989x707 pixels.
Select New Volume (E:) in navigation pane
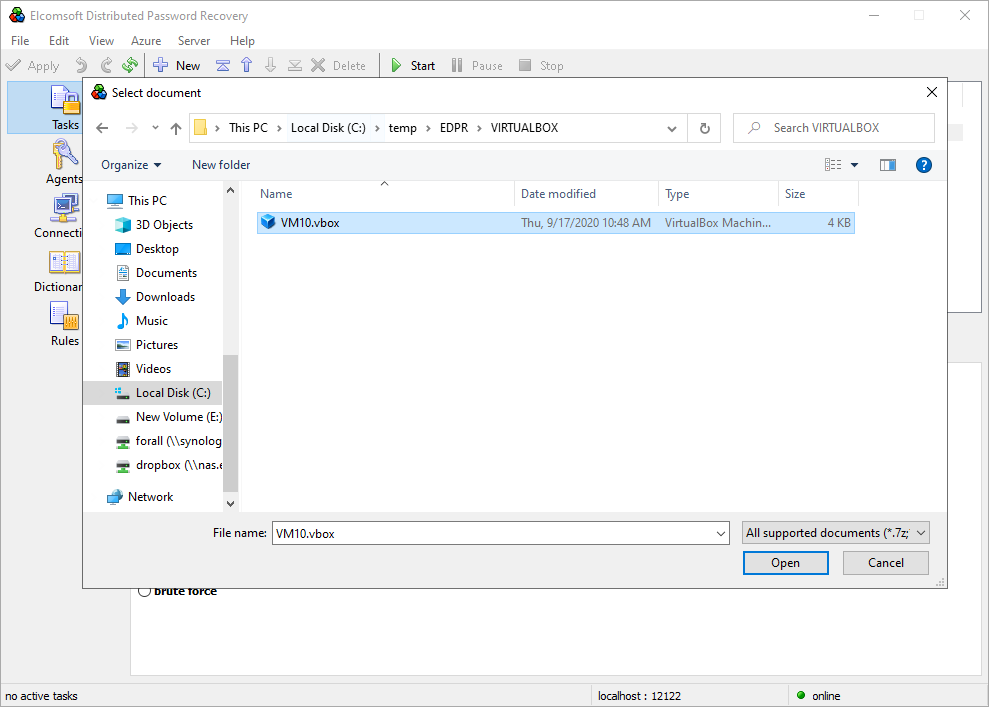169,417
